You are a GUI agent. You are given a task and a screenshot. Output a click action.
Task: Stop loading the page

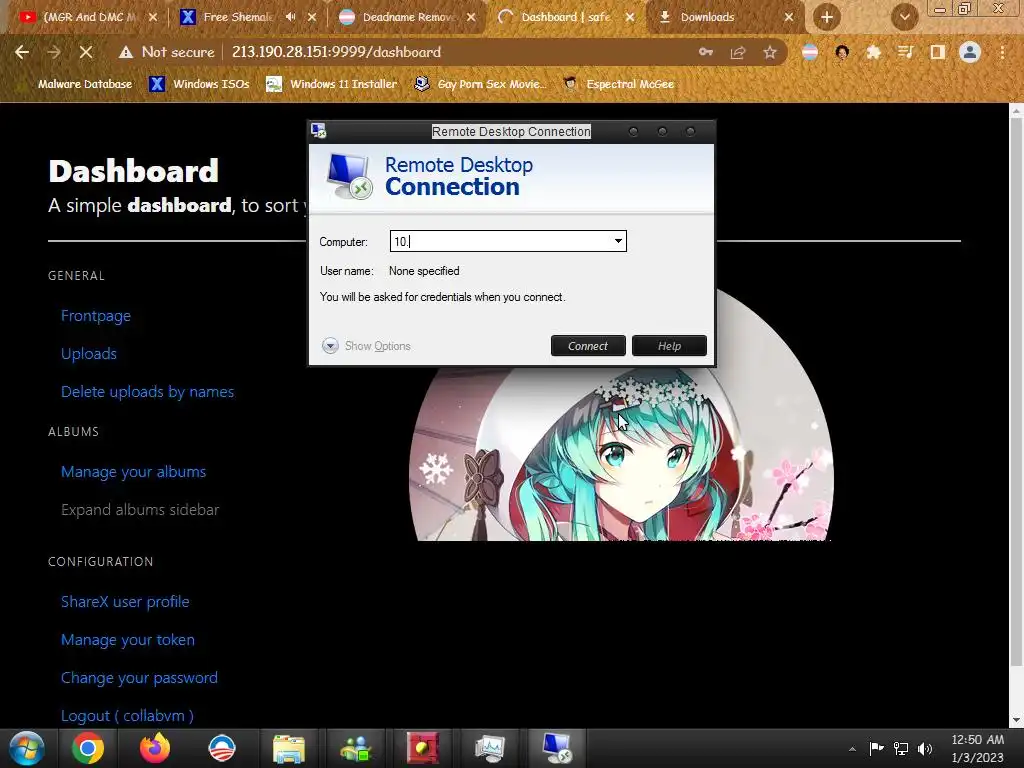(x=86, y=52)
